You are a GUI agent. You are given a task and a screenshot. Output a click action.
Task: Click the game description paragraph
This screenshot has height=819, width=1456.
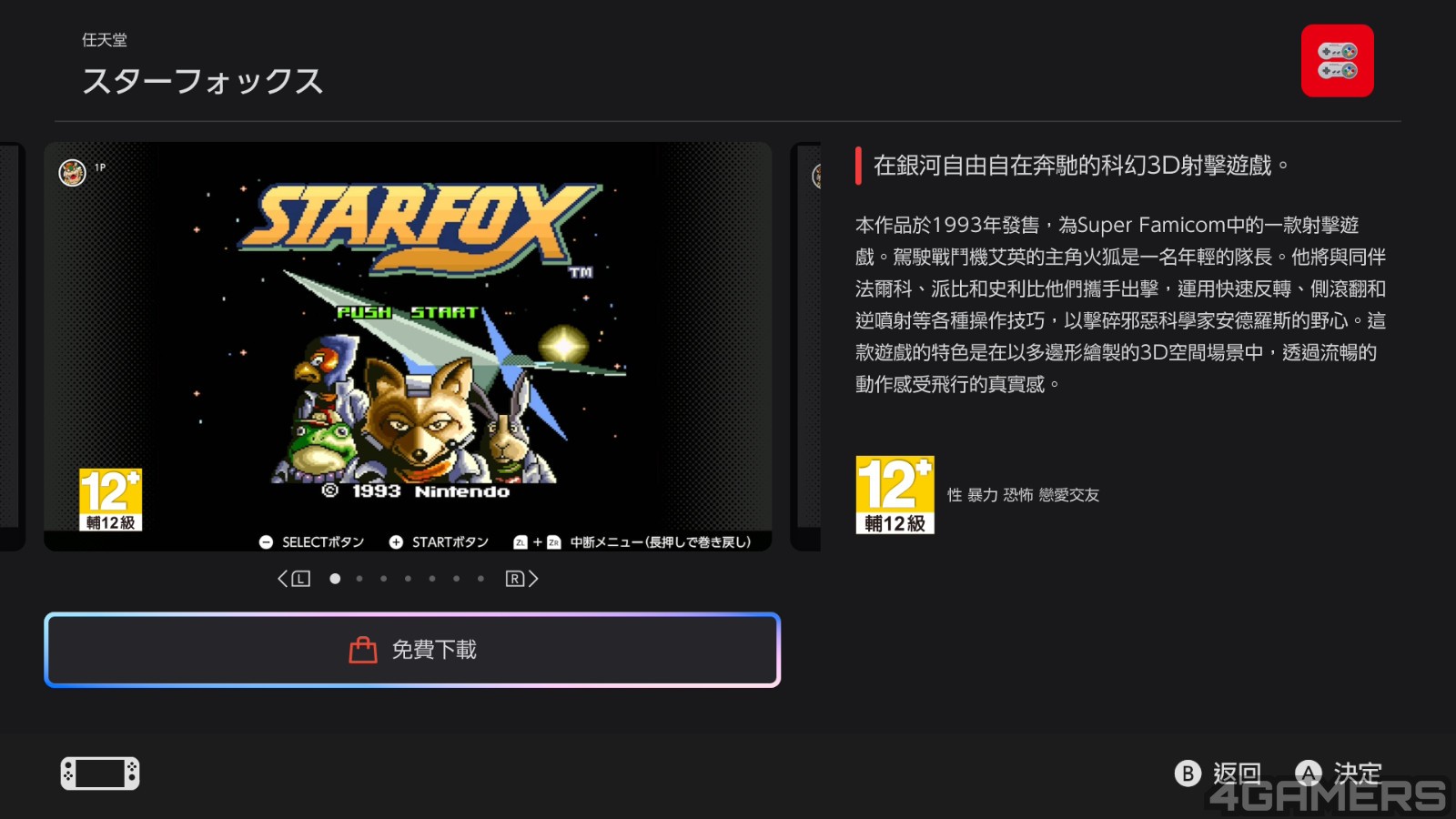tap(1120, 305)
